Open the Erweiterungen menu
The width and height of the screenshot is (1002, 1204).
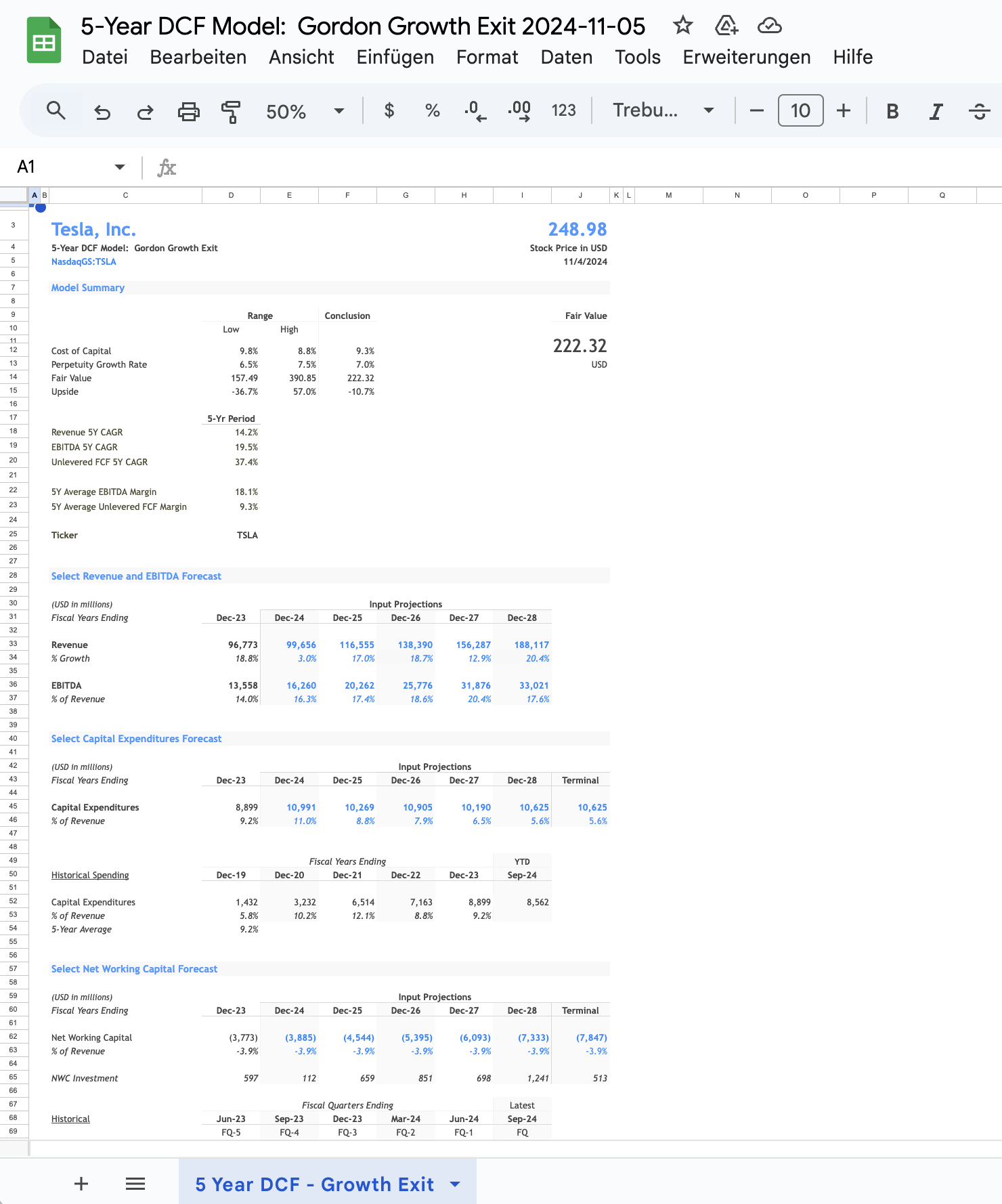pyautogui.click(x=747, y=57)
